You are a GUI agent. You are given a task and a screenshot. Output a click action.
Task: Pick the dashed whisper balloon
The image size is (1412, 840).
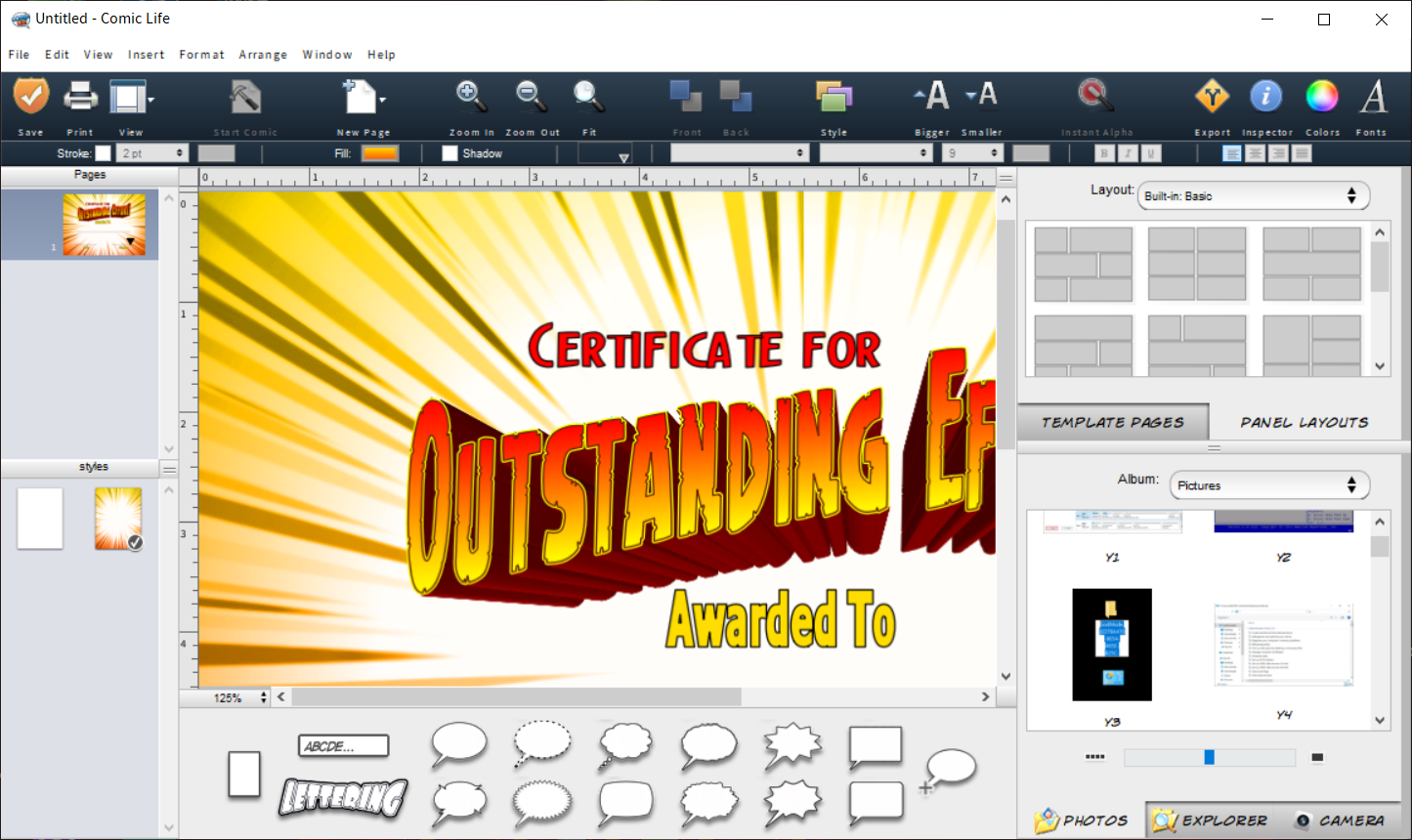tap(542, 744)
